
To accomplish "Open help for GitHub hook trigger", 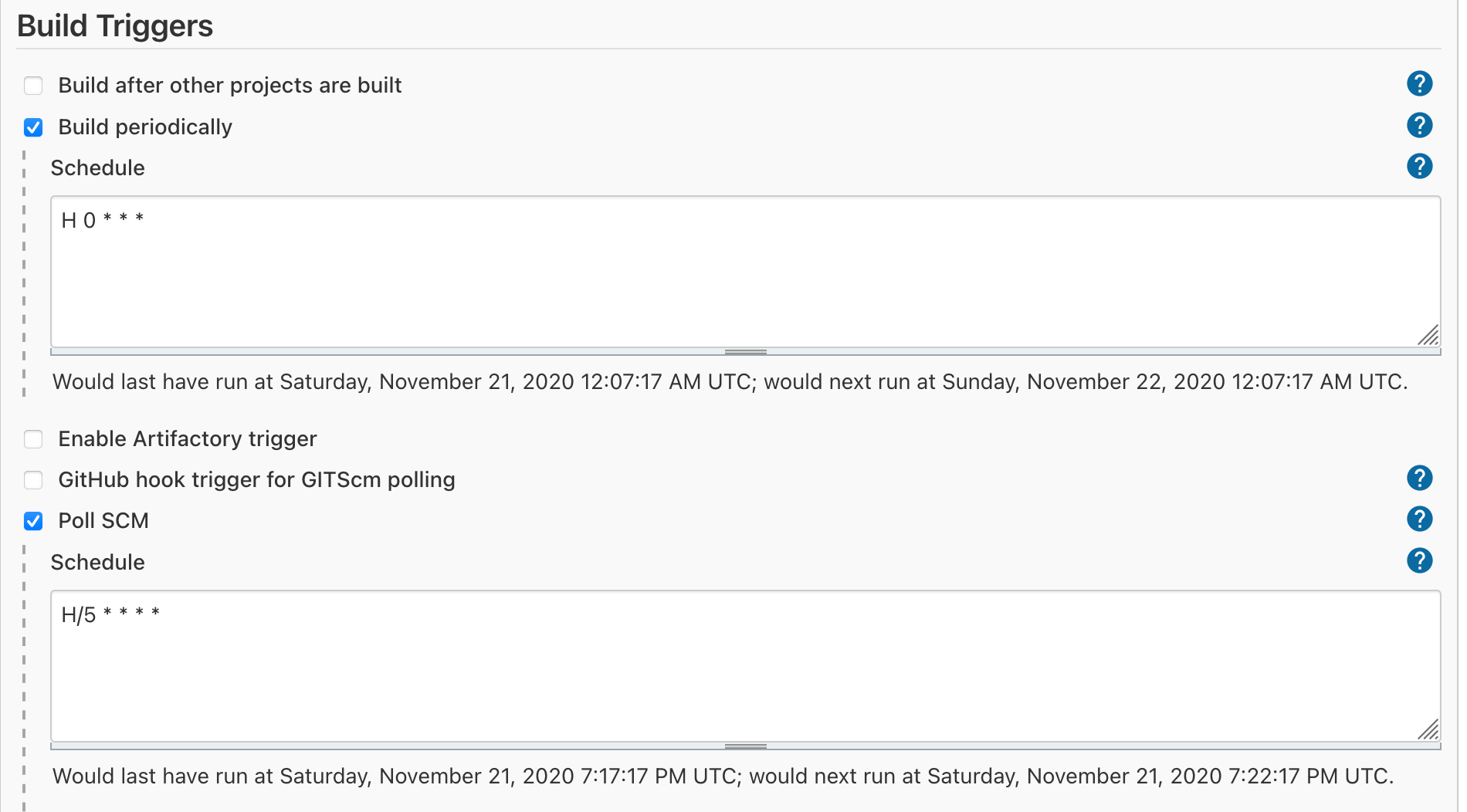I will (x=1419, y=478).
